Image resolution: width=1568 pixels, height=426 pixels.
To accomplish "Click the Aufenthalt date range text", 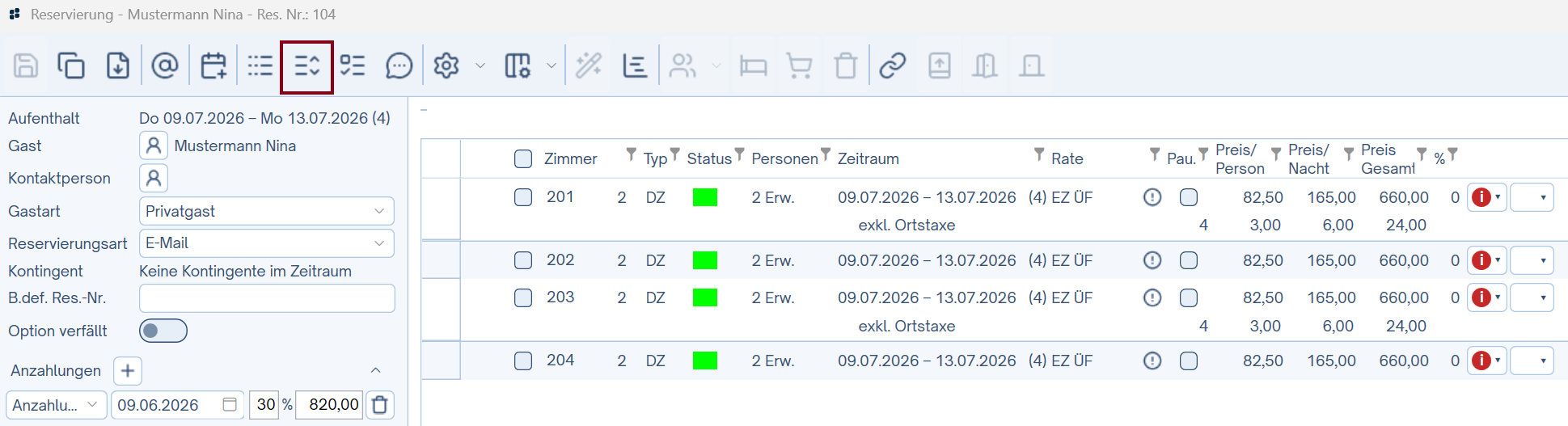I will [264, 118].
